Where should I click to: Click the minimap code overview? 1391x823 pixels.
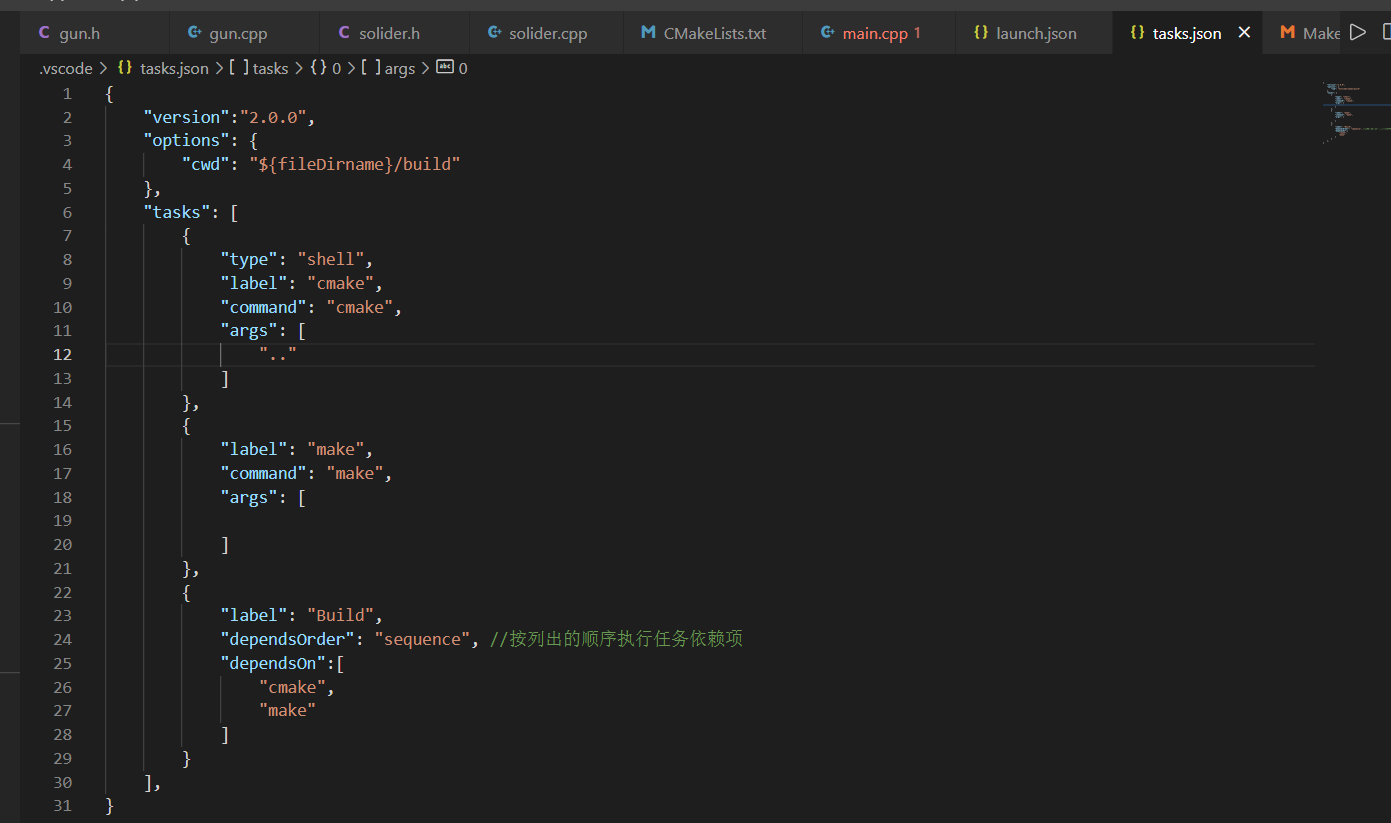coord(1355,115)
